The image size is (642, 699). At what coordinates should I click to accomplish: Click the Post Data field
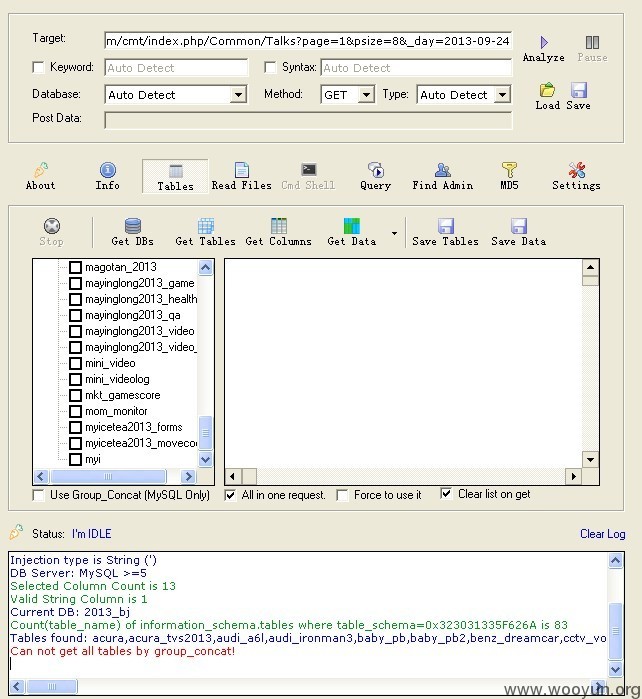click(308, 120)
